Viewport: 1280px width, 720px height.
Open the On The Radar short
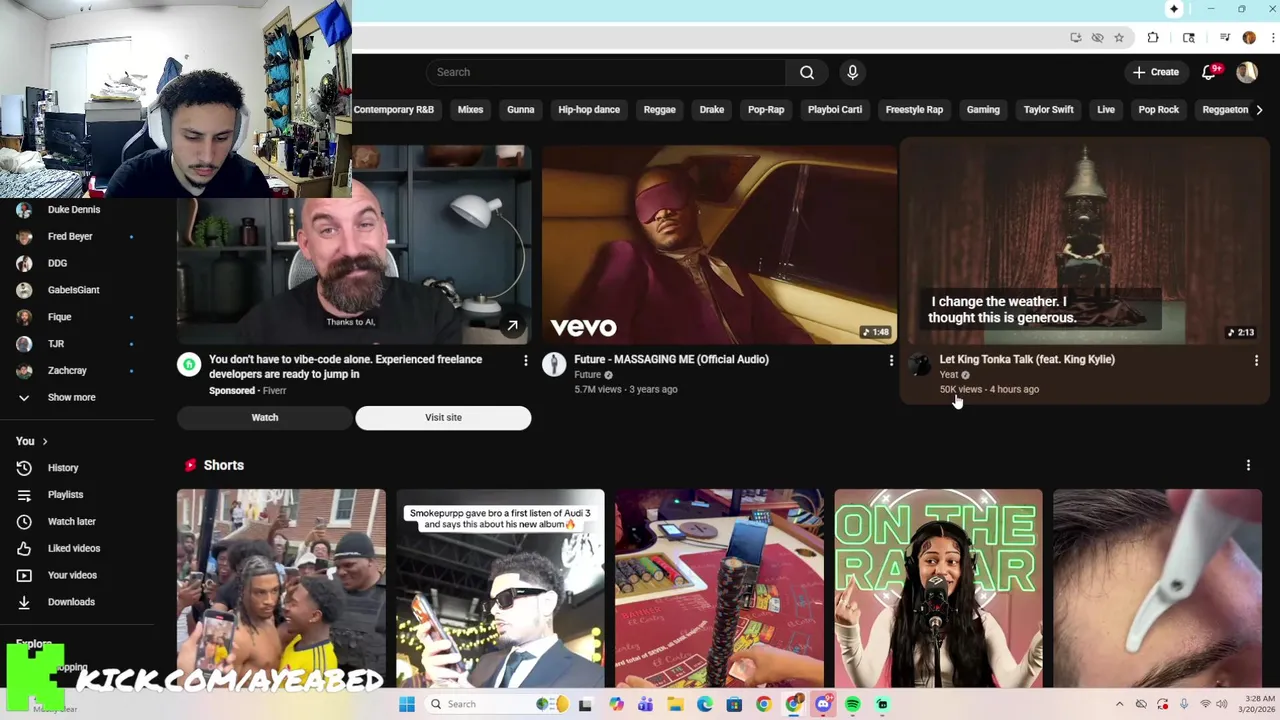tap(938, 589)
